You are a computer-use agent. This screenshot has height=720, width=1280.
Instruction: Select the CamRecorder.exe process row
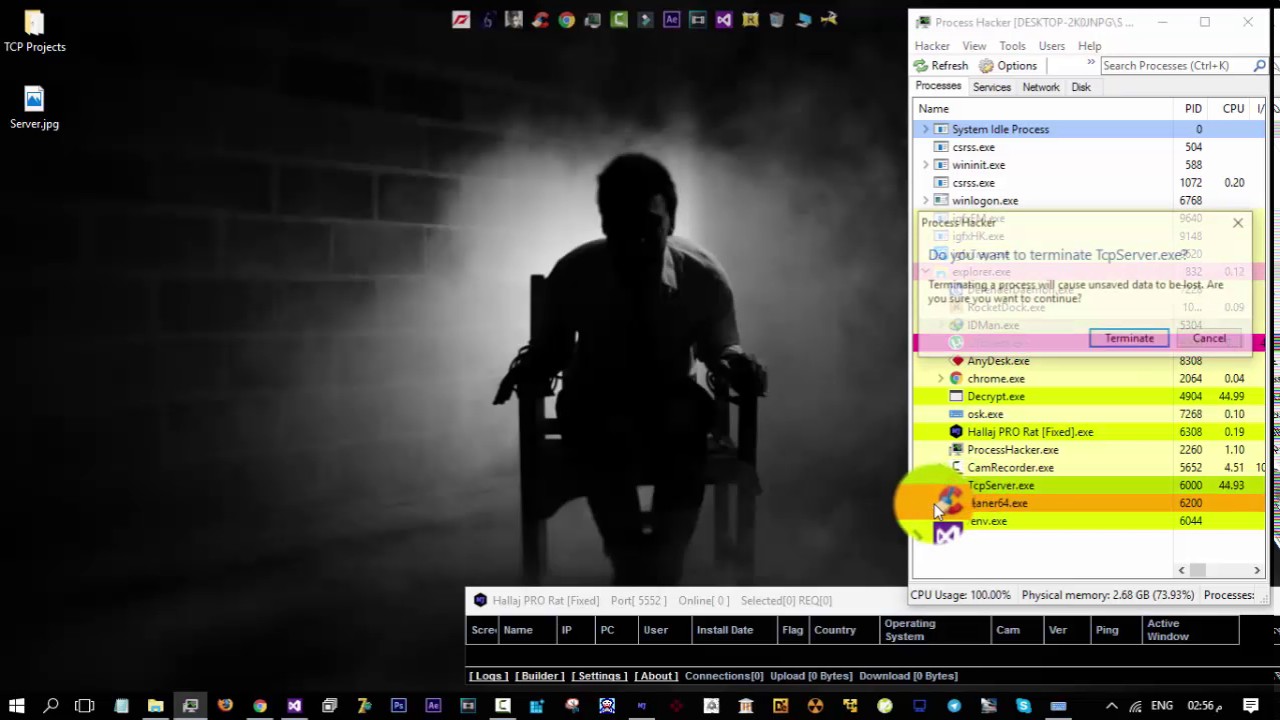coord(1089,468)
